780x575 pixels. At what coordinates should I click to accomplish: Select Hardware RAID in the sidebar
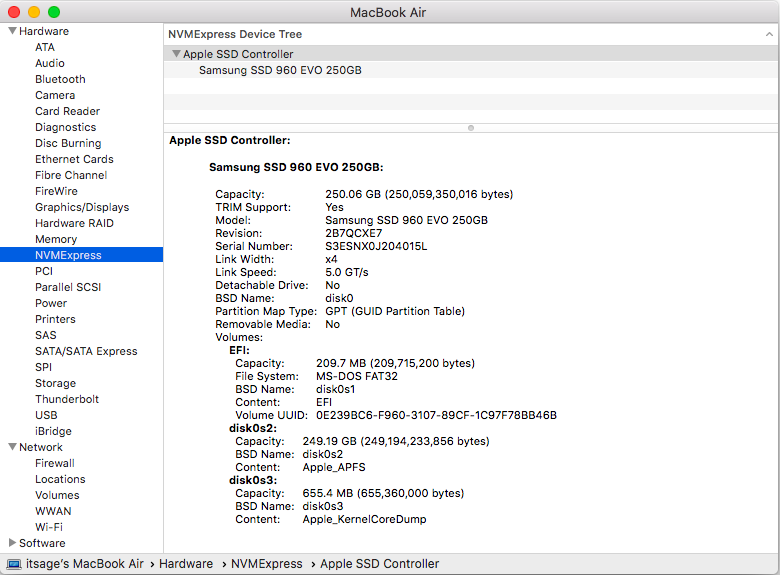click(74, 223)
